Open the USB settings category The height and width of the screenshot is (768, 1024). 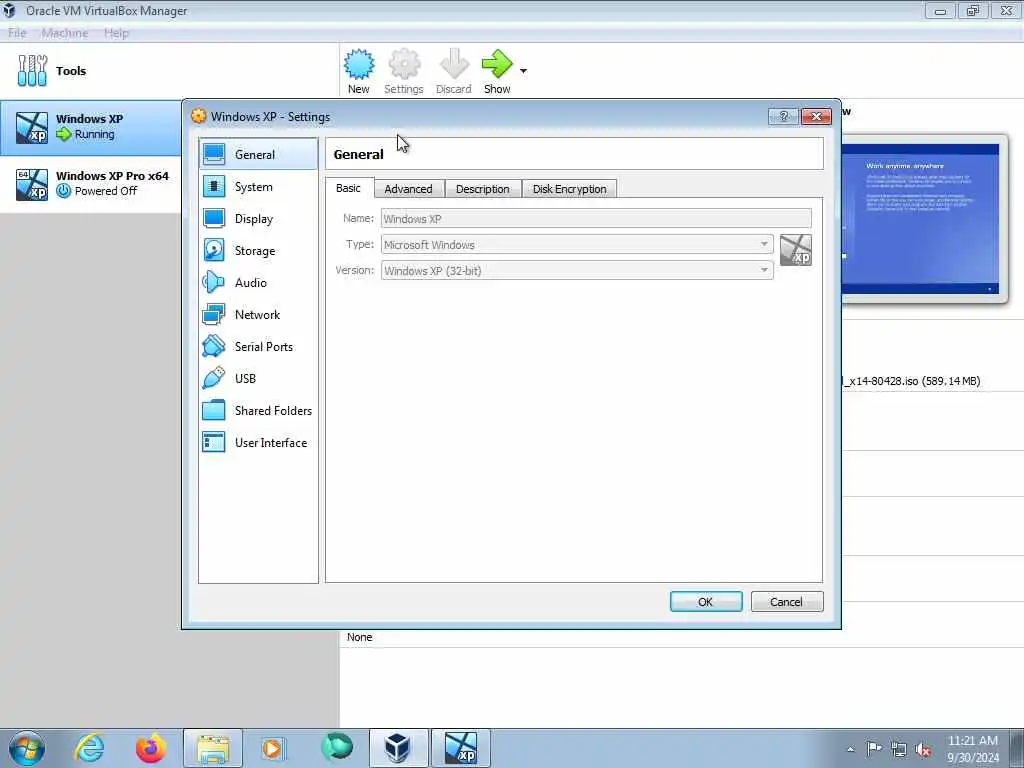(258, 379)
